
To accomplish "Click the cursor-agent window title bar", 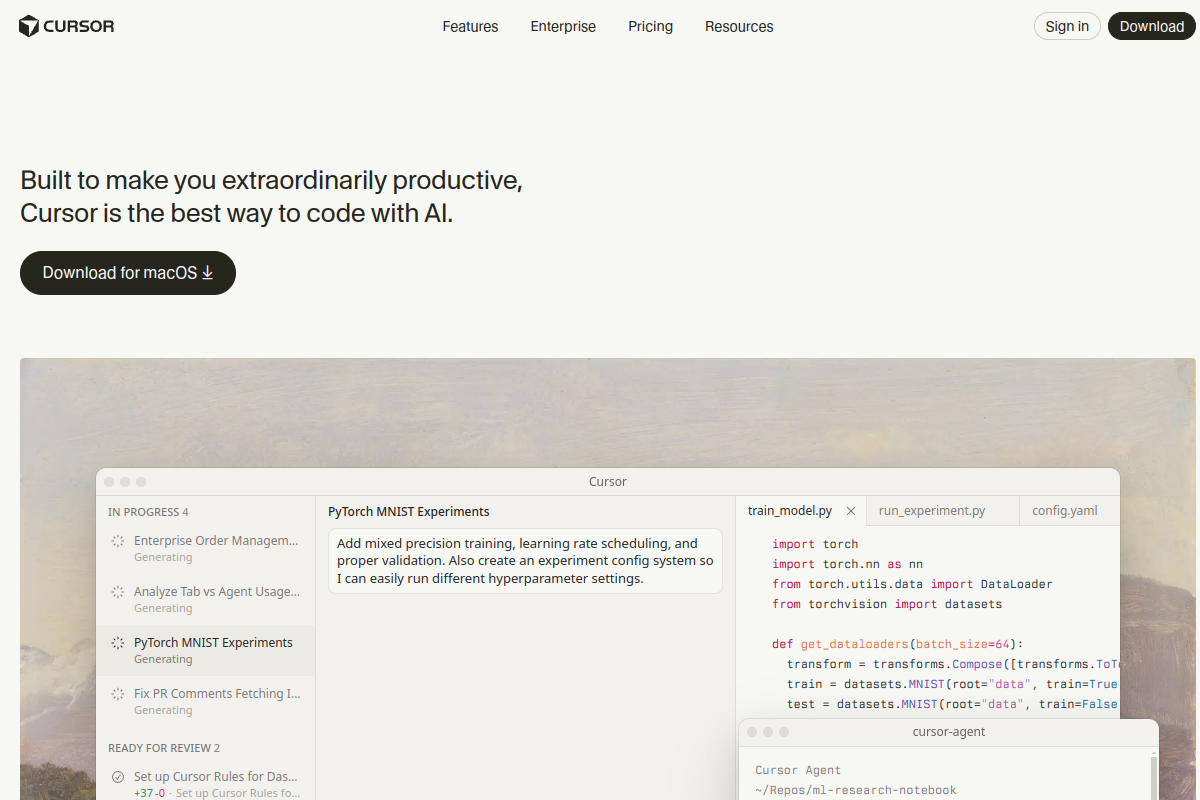I will pos(948,732).
